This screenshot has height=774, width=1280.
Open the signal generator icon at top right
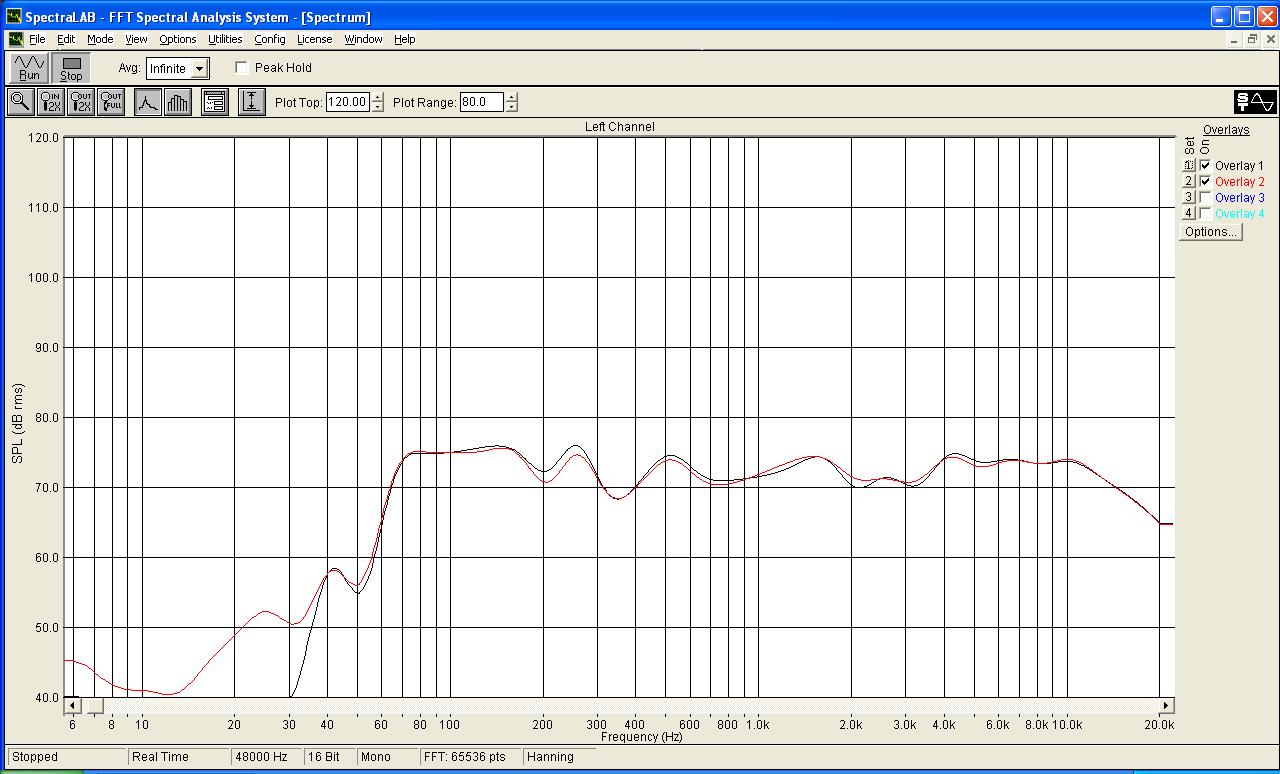click(1255, 102)
